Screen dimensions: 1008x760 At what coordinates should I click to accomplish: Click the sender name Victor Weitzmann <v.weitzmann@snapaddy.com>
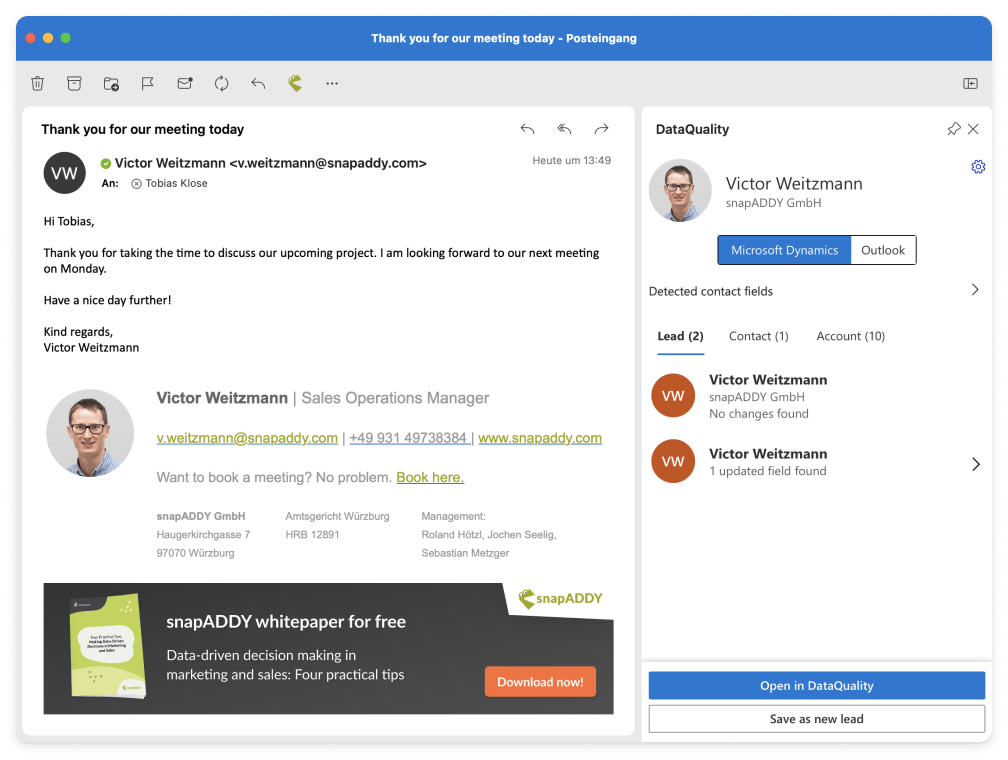pyautogui.click(x=271, y=163)
